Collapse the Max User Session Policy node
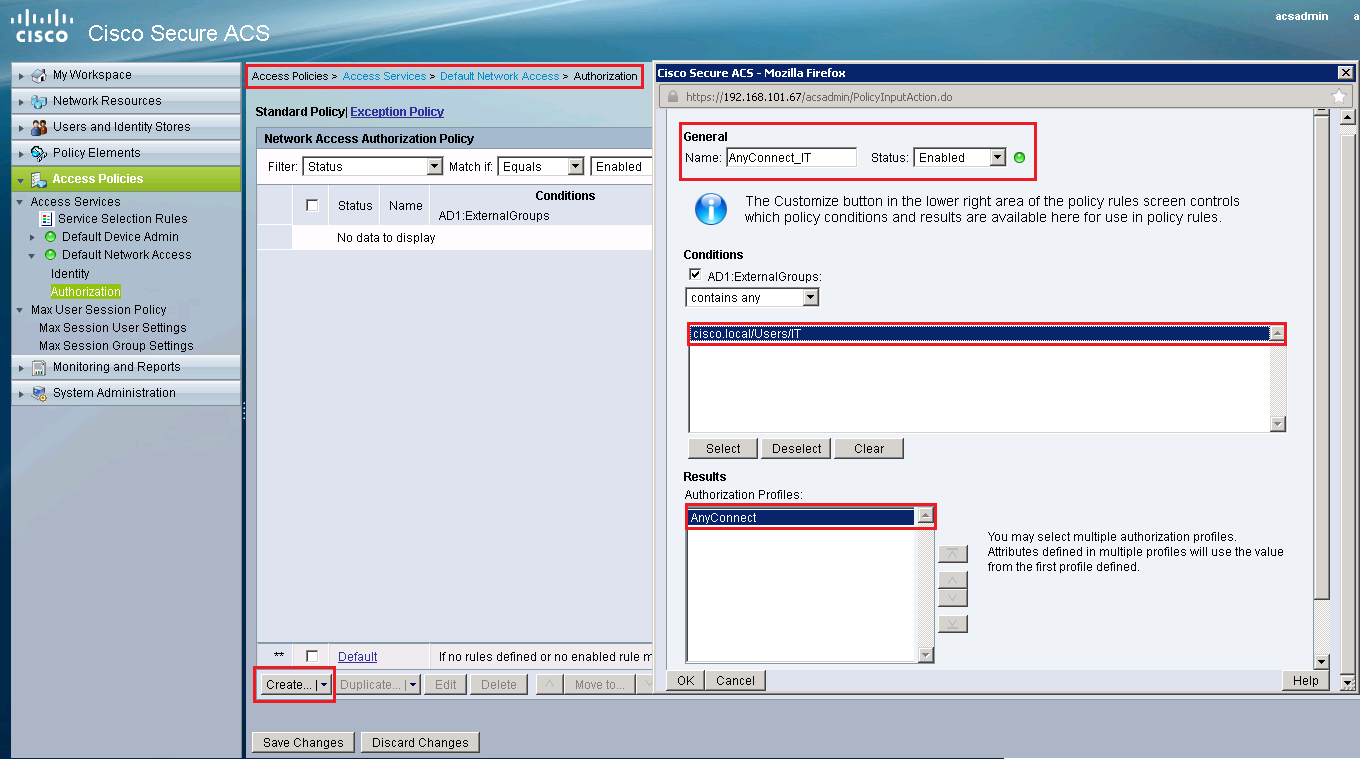Screen dimensions: 1360x759 point(20,310)
